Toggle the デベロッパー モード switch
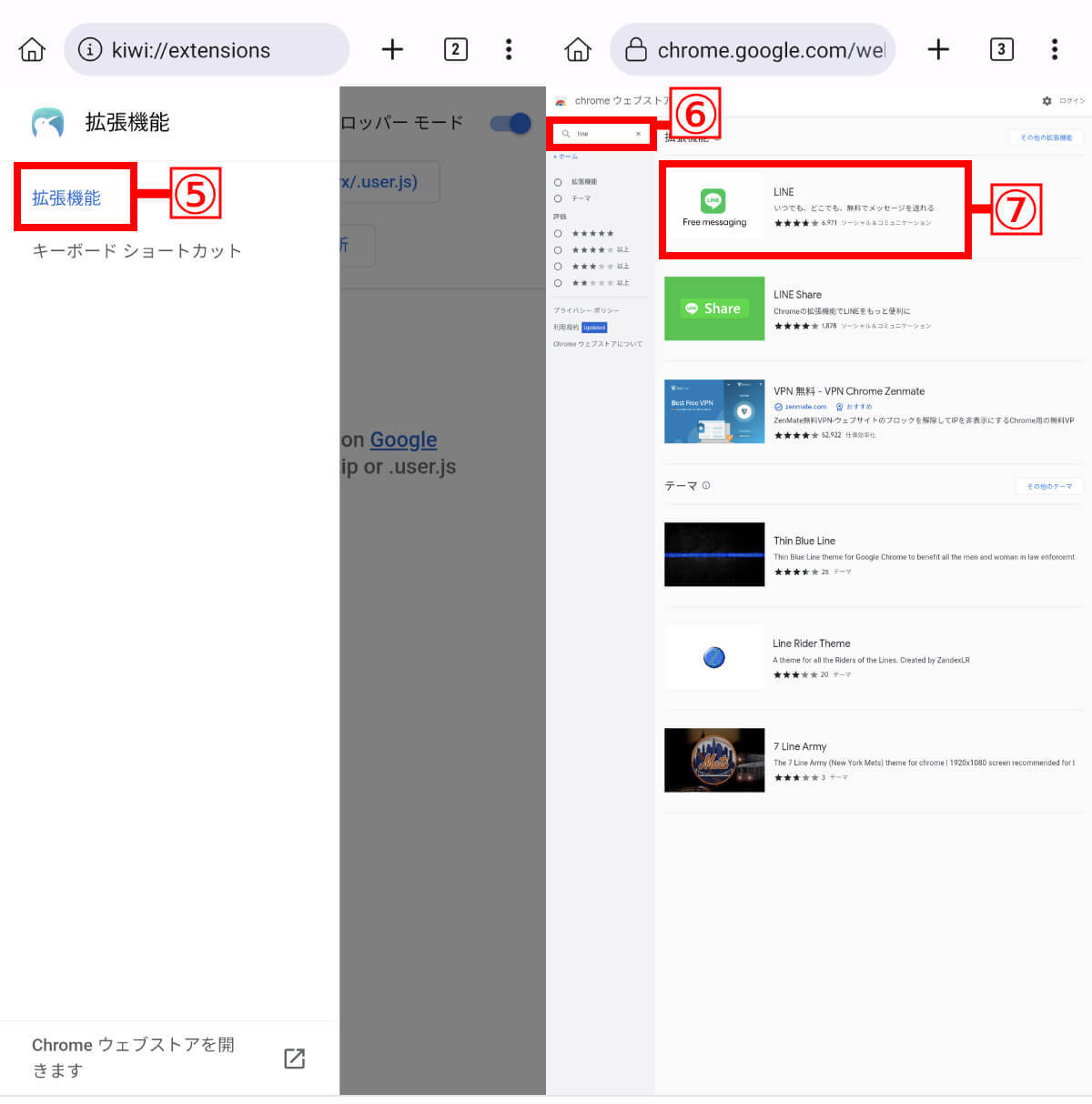This screenshot has width=1092, height=1104. point(511,123)
